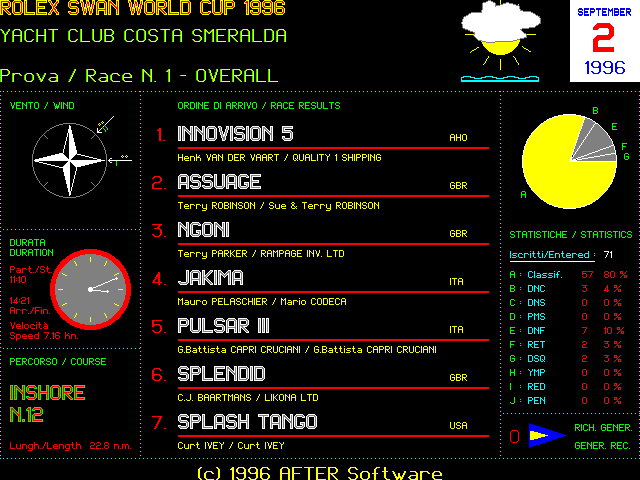Select boat name JAKIMA
Screen dimensions: 640x480
(x=211, y=278)
